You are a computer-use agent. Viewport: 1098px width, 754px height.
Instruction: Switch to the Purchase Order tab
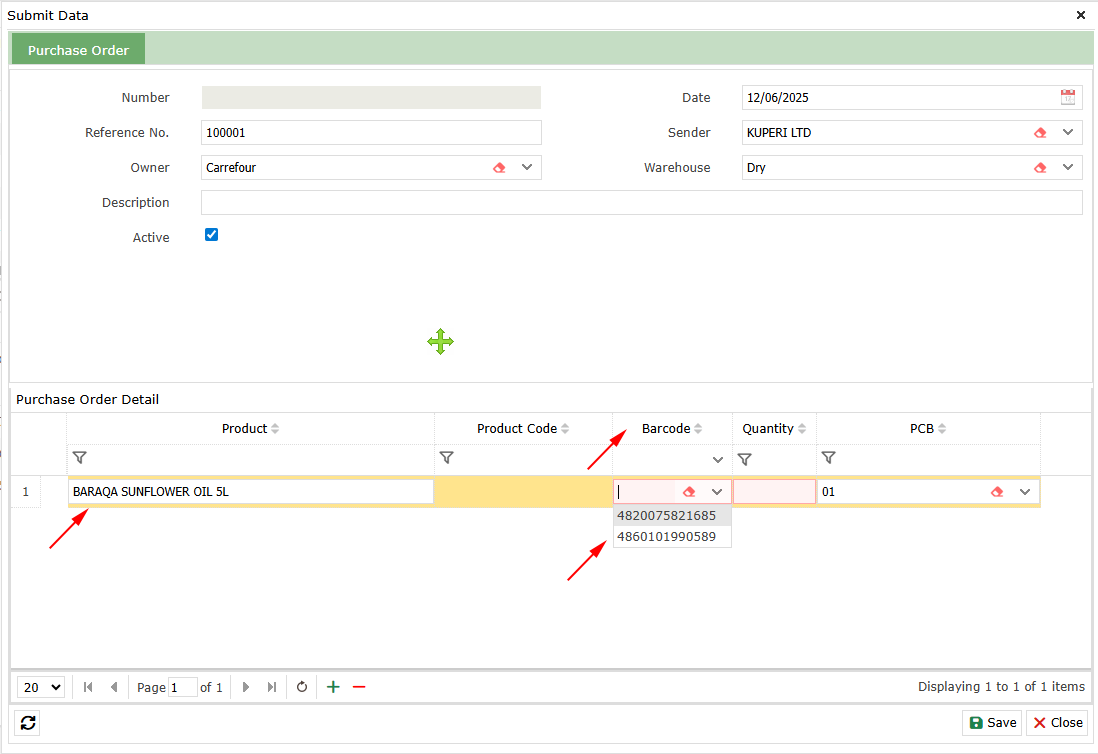click(78, 50)
